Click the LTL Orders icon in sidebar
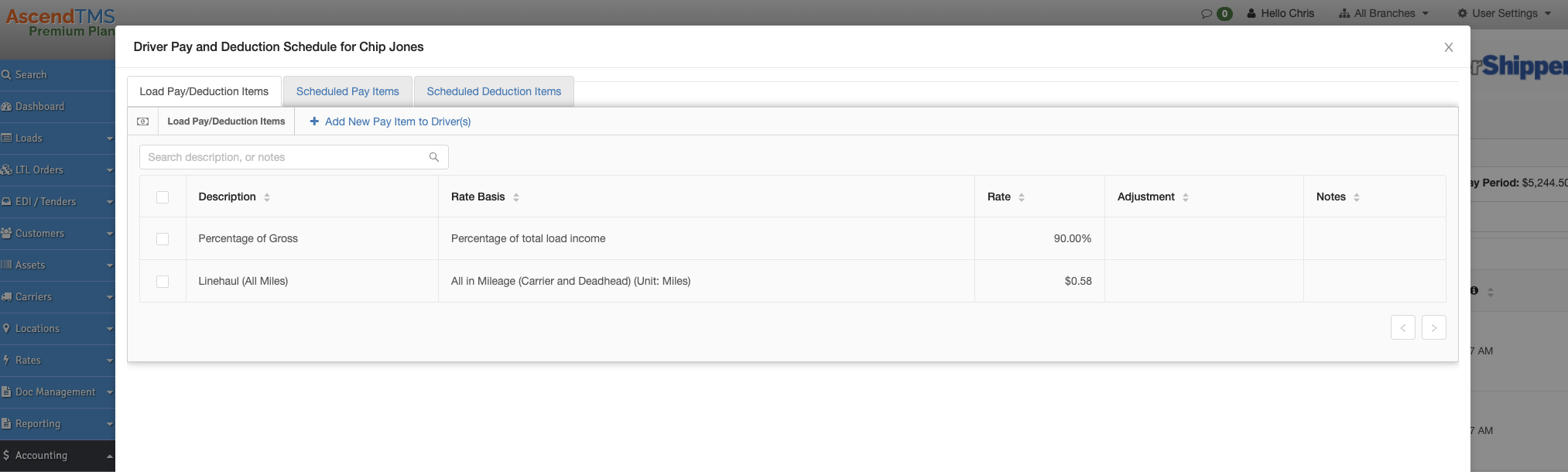The image size is (1568, 472). point(6,170)
